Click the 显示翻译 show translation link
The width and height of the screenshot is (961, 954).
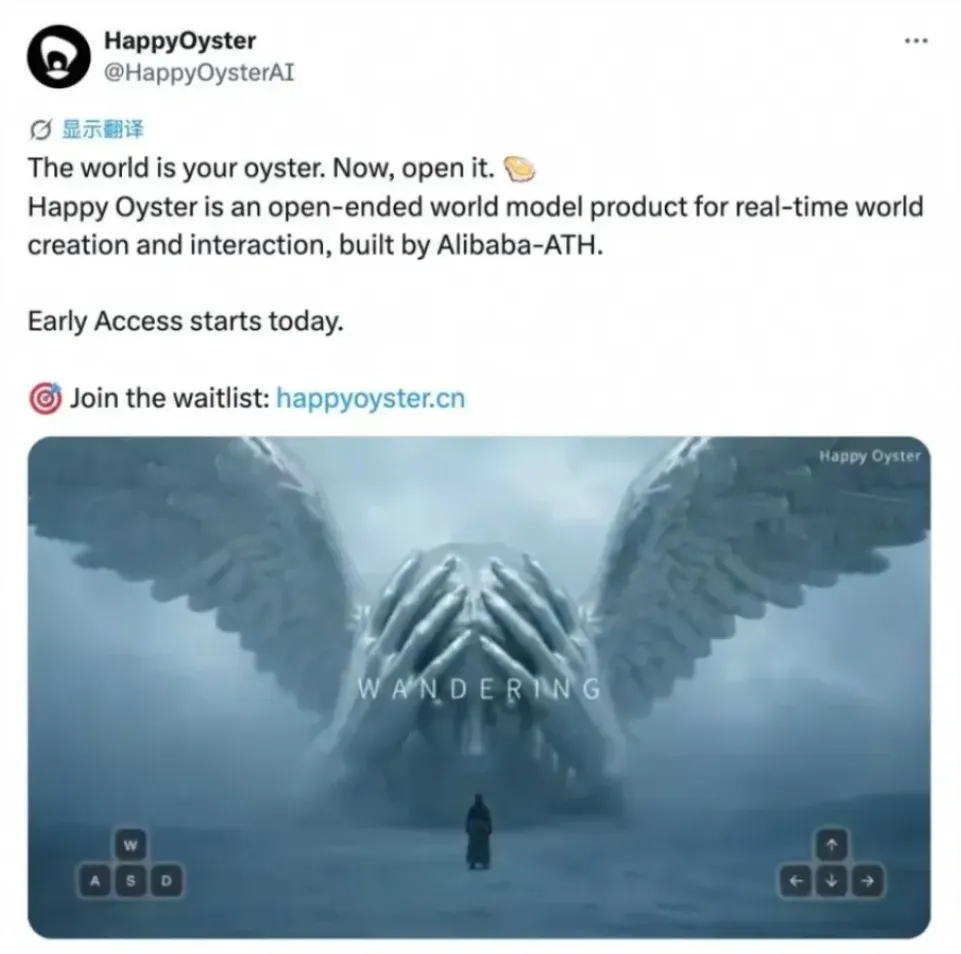[x=102, y=130]
